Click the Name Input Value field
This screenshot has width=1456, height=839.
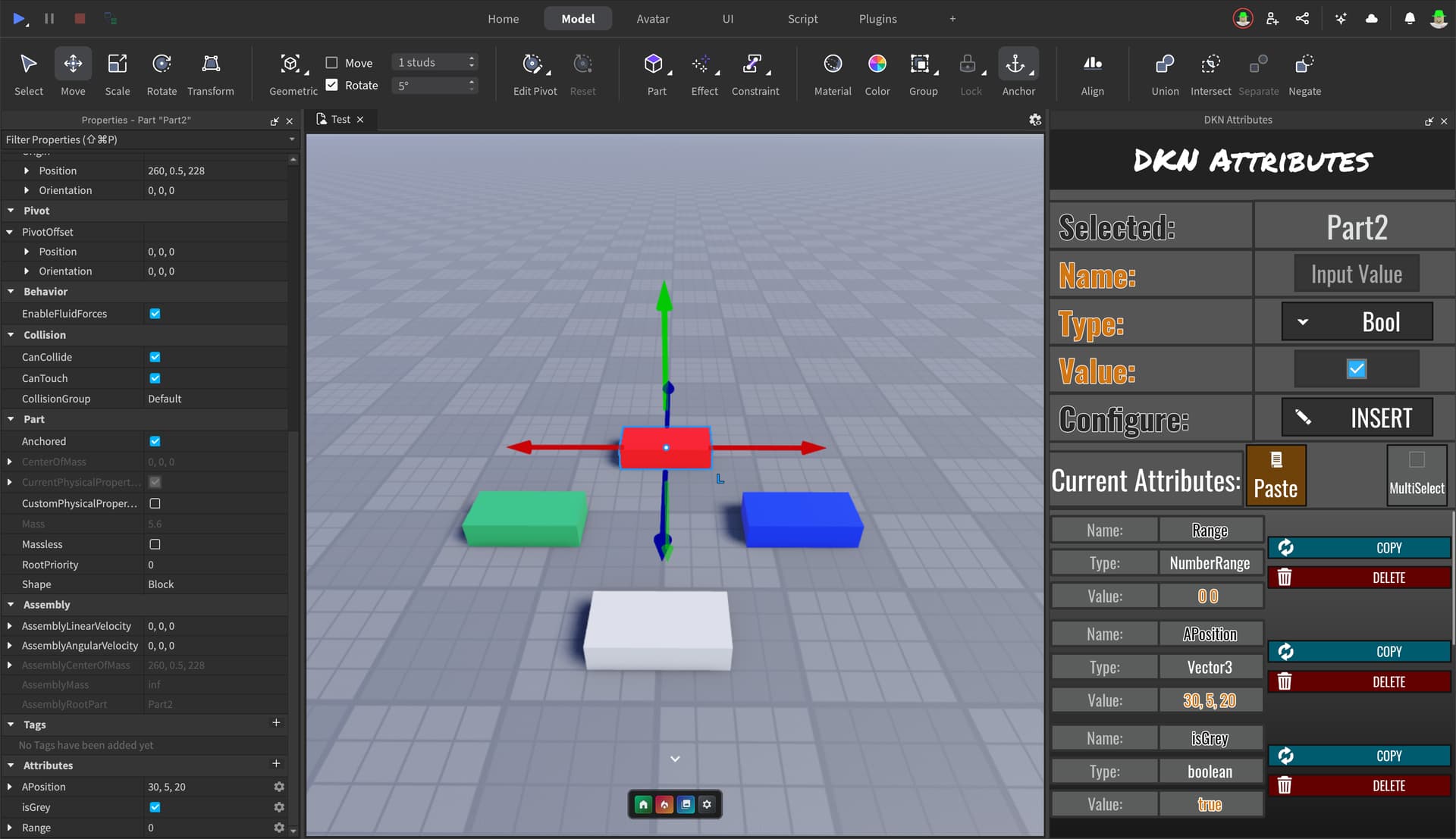(1357, 274)
